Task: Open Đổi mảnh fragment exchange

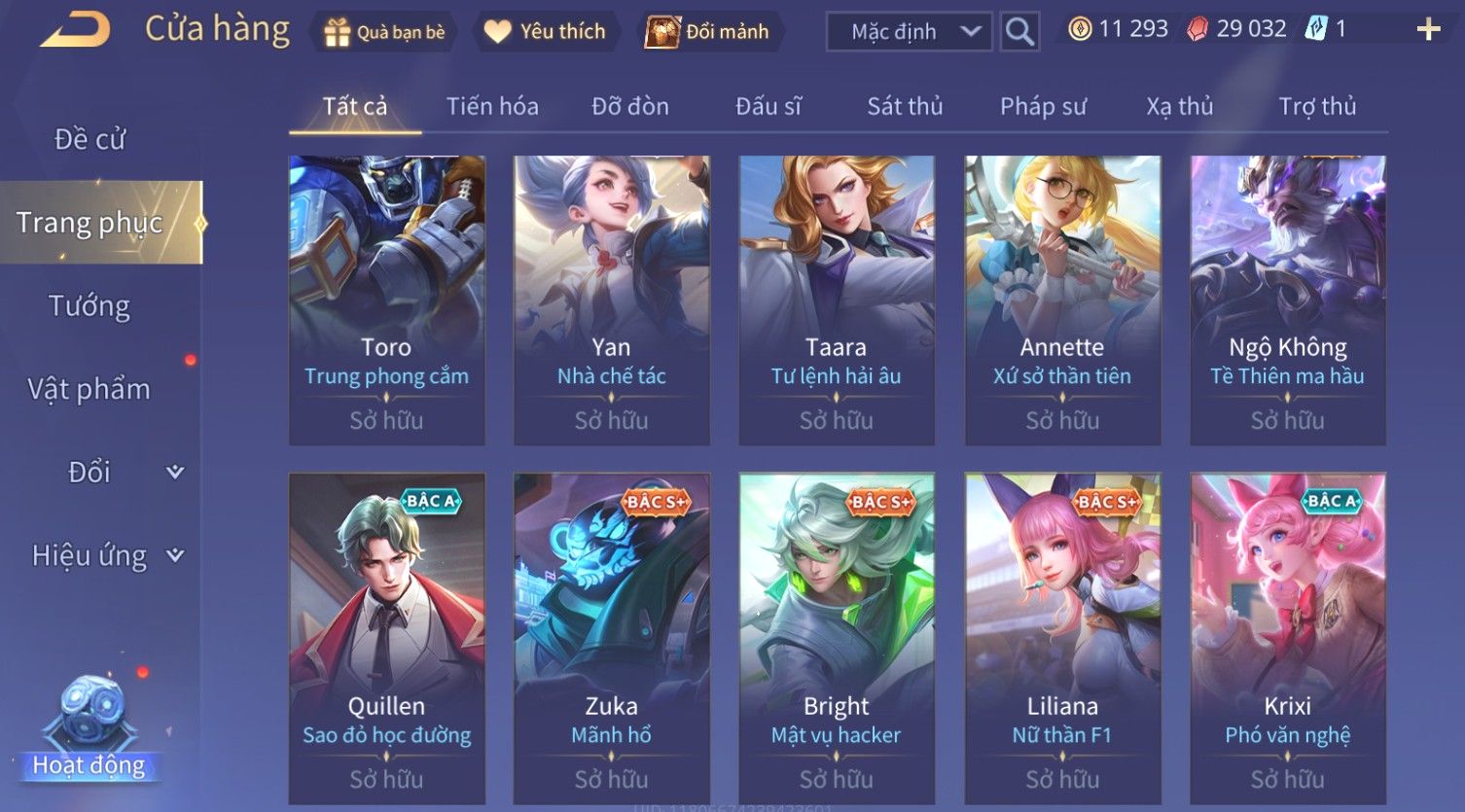Action: (661, 32)
